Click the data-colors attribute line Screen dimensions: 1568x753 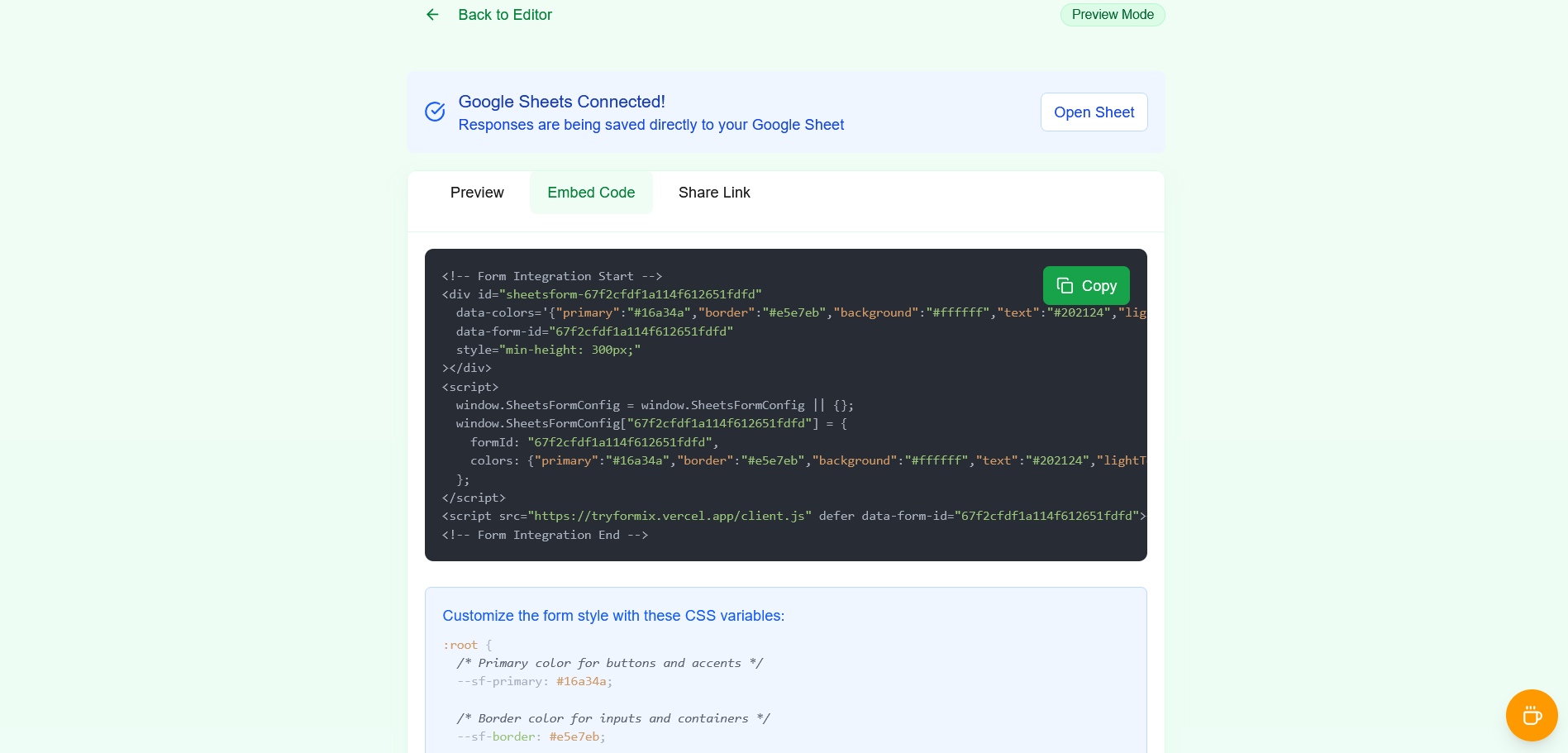pyautogui.click(x=801, y=312)
